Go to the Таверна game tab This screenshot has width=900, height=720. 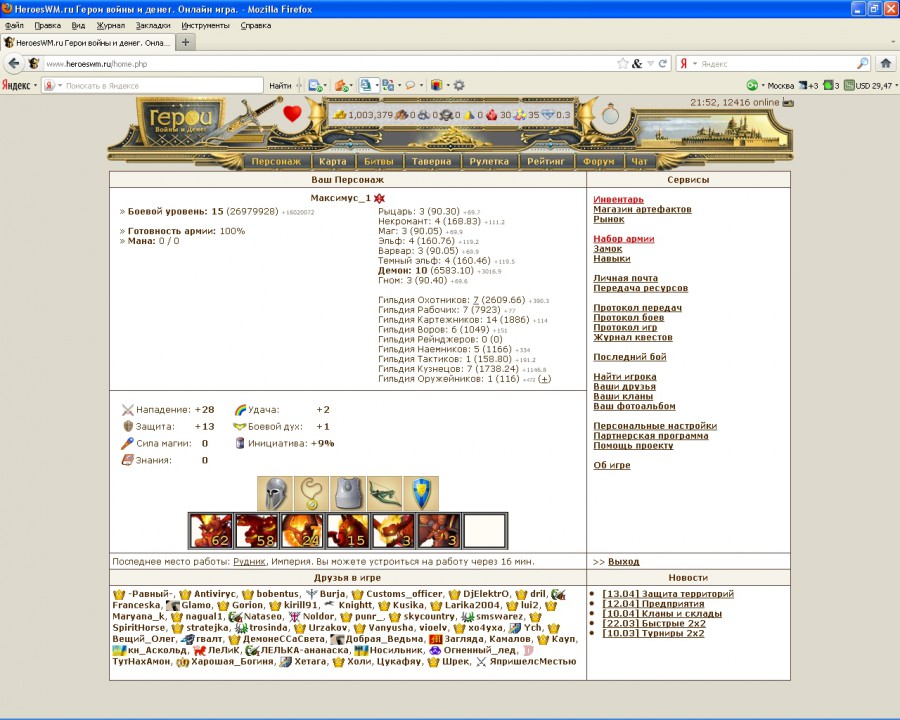click(x=432, y=161)
